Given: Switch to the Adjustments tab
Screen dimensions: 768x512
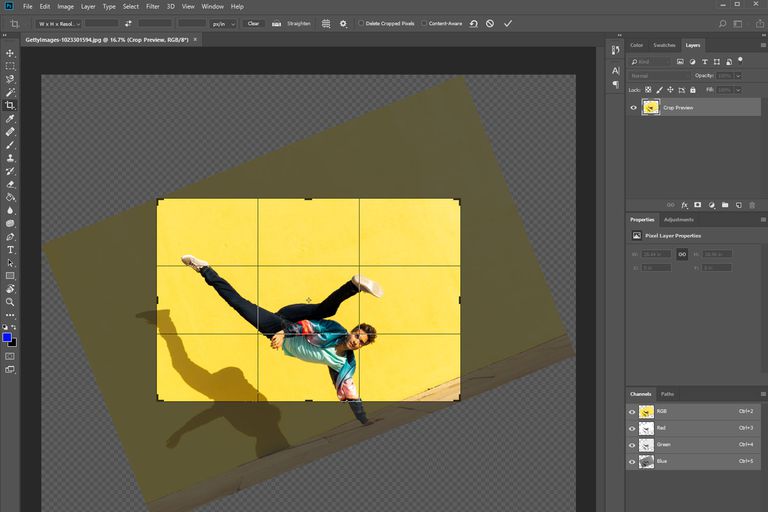Looking at the screenshot, I should coord(679,219).
